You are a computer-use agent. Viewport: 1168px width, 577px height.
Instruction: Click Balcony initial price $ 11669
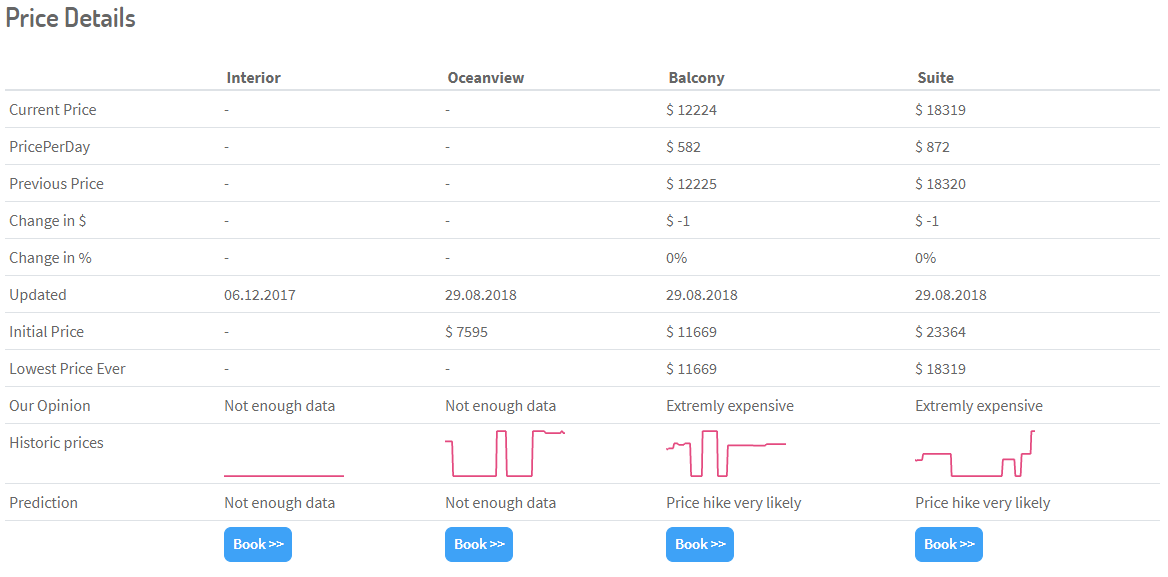pyautogui.click(x=691, y=332)
